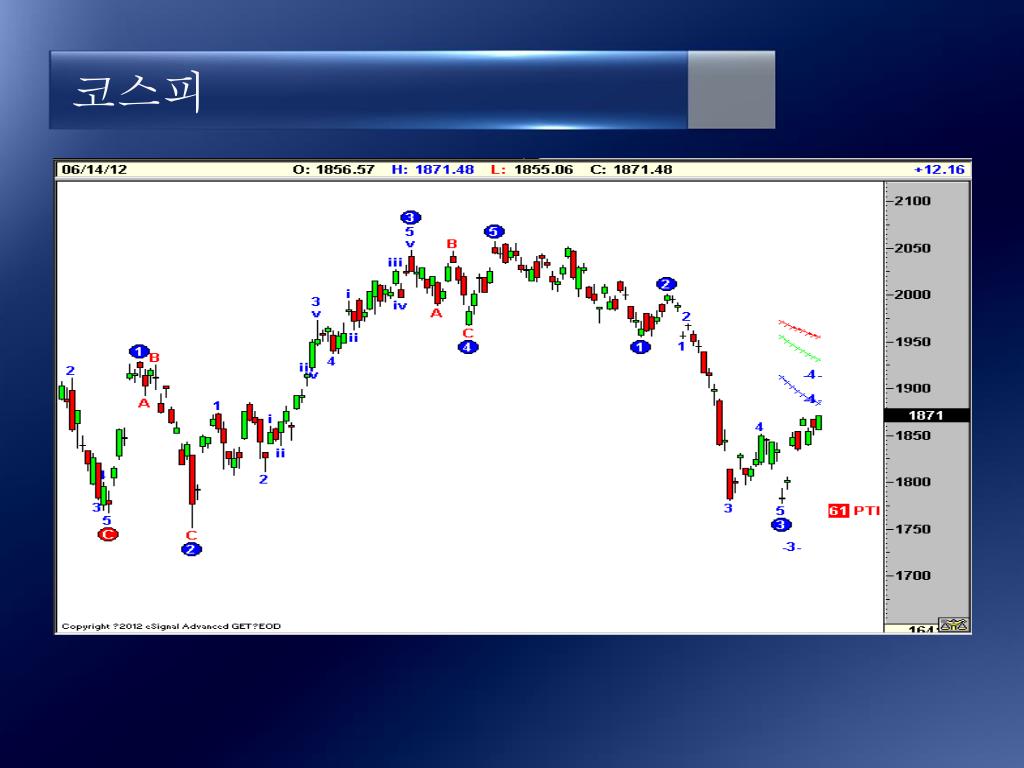The height and width of the screenshot is (768, 1024).
Task: Click the green projection channel line
Action: click(799, 348)
